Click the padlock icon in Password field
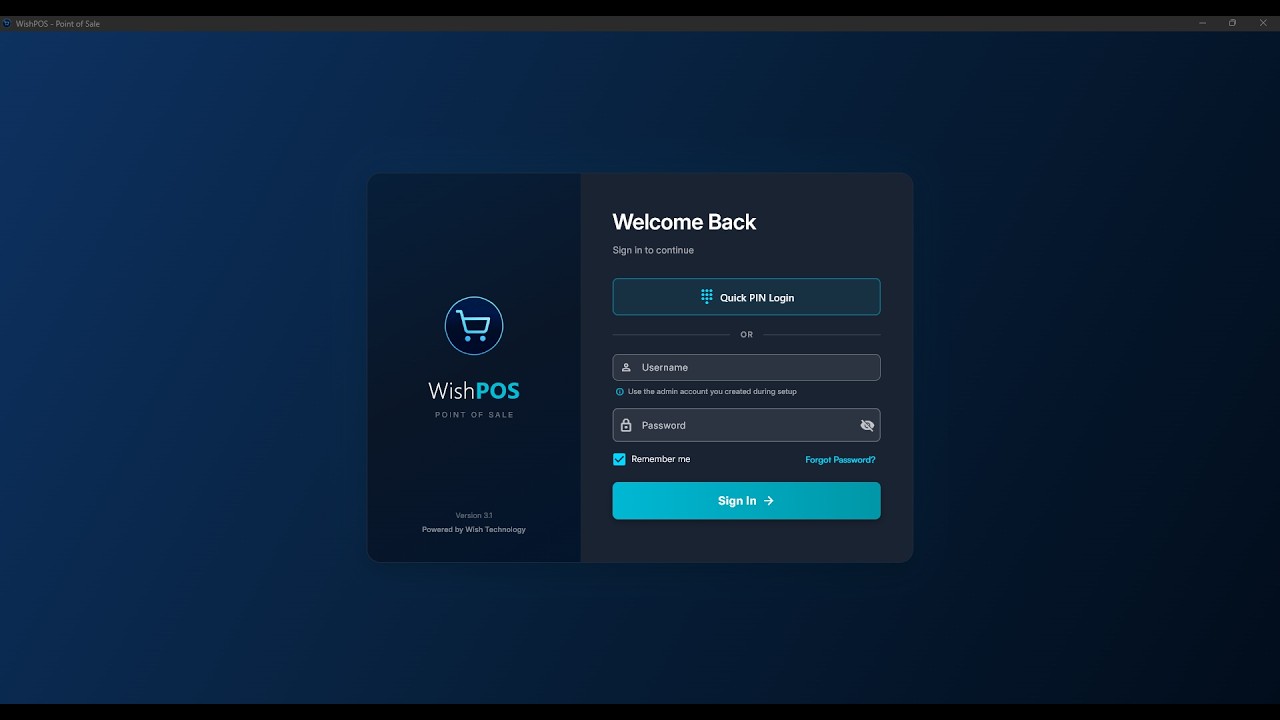The height and width of the screenshot is (720, 1280). 626,425
